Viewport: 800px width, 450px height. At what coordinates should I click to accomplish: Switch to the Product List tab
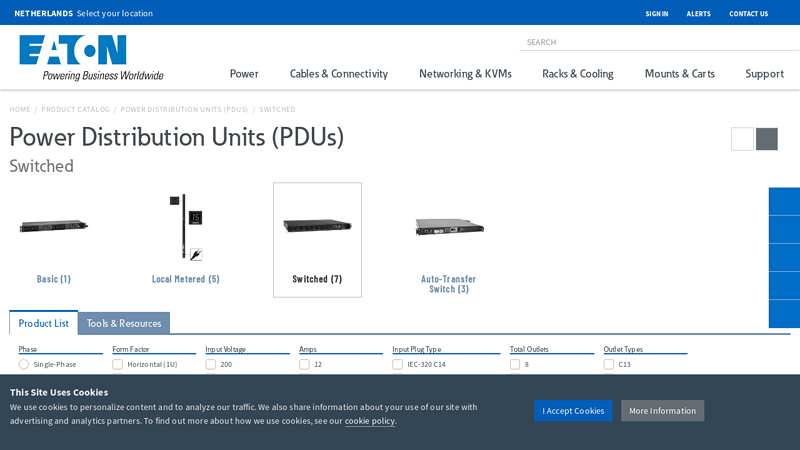coord(43,323)
